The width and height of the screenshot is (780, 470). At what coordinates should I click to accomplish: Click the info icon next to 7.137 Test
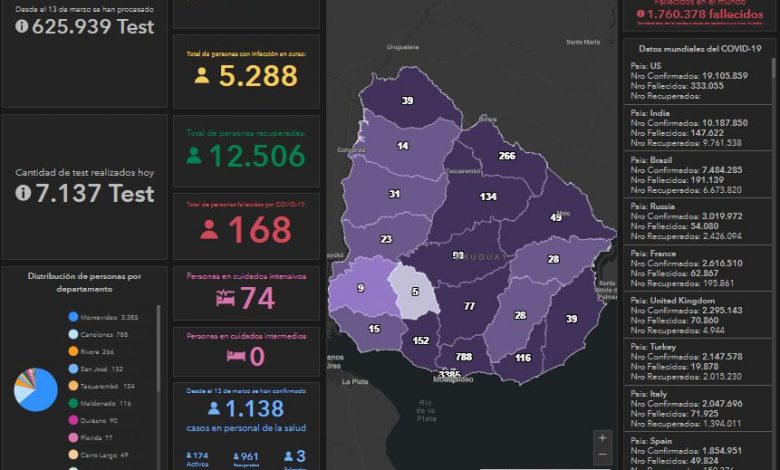pyautogui.click(x=22, y=193)
